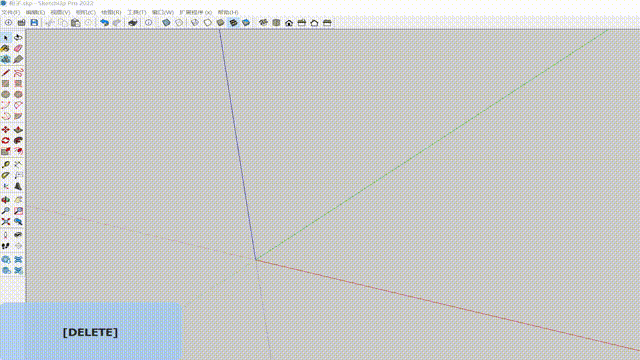Viewport: 640px width, 360px height.
Task: Click the Zoom Extents tool
Action: [x=6, y=222]
